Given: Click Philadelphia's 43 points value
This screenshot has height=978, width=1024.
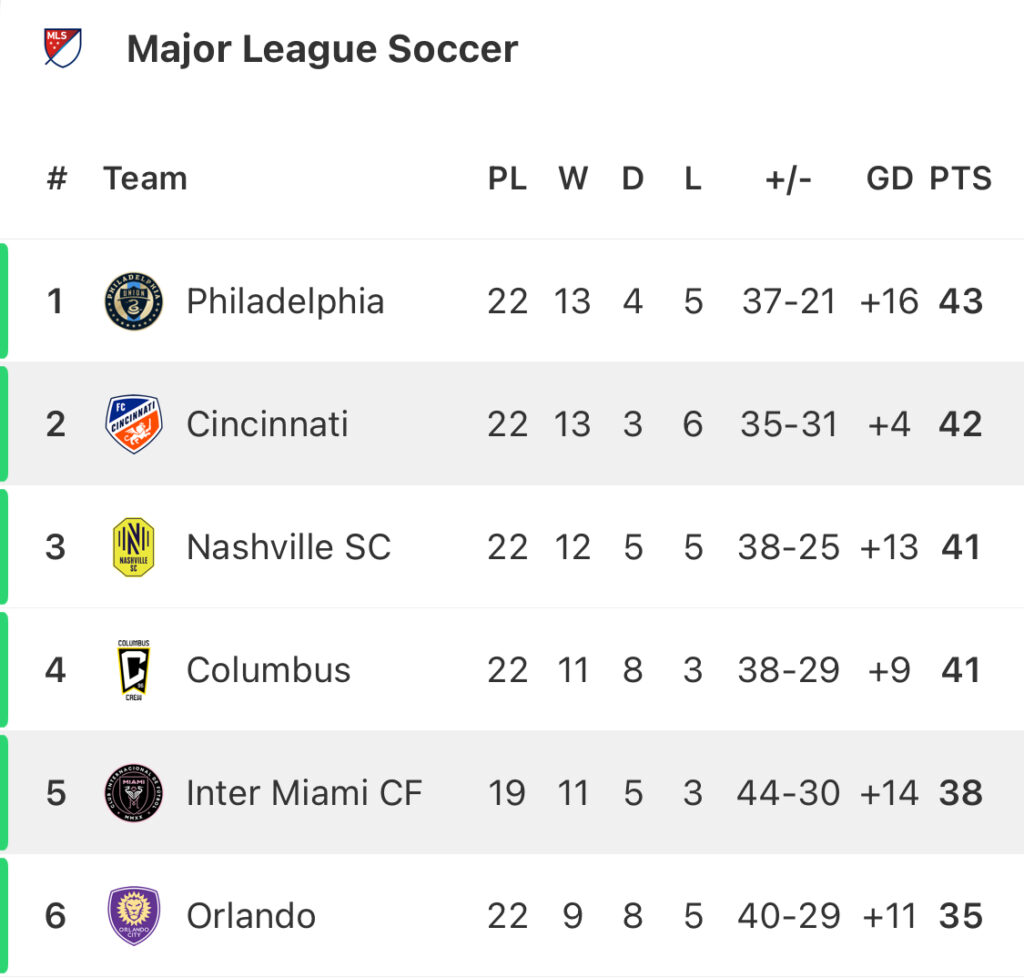Looking at the screenshot, I should pos(961,302).
